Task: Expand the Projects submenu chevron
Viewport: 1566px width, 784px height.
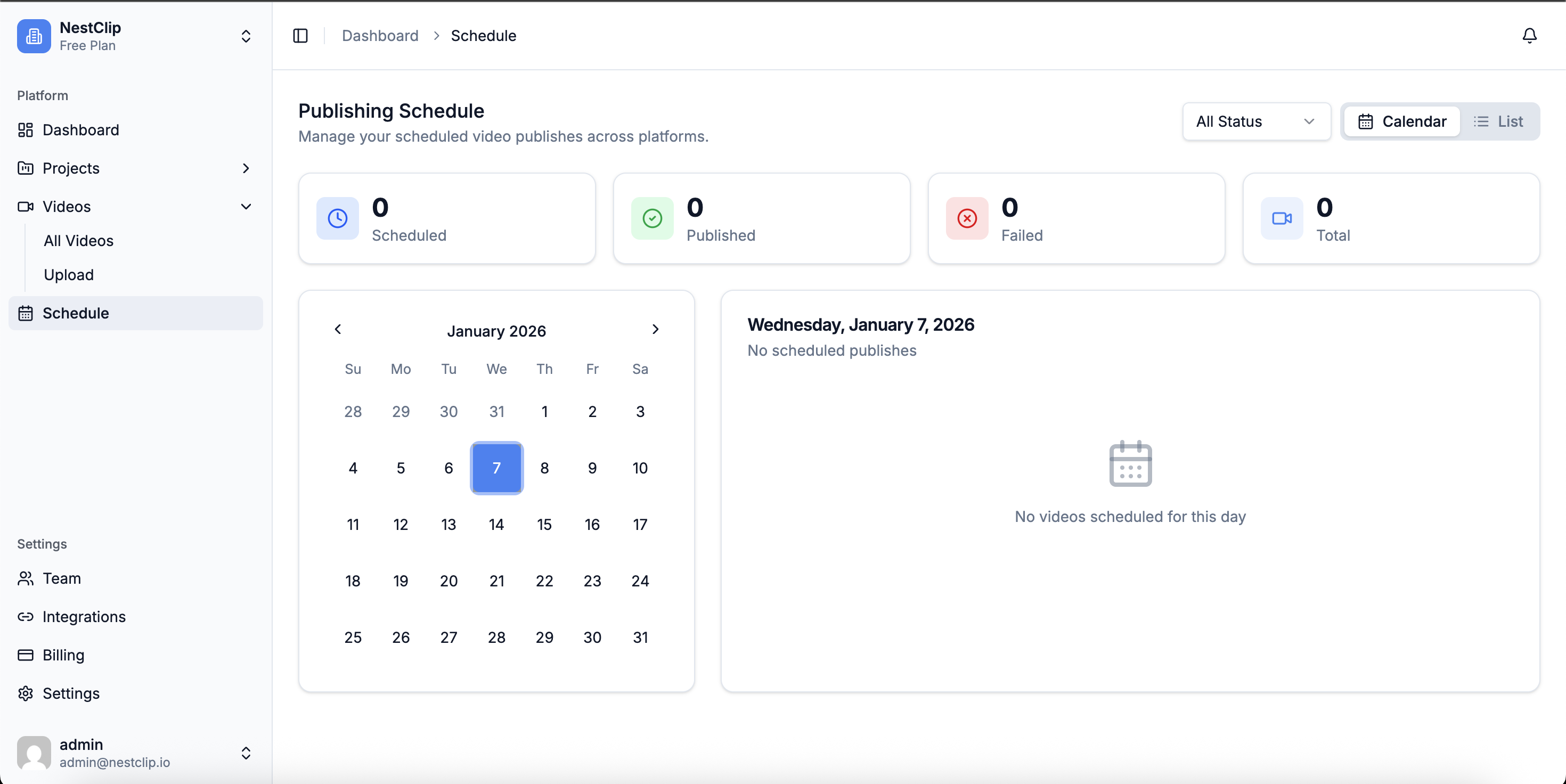Action: (246, 168)
